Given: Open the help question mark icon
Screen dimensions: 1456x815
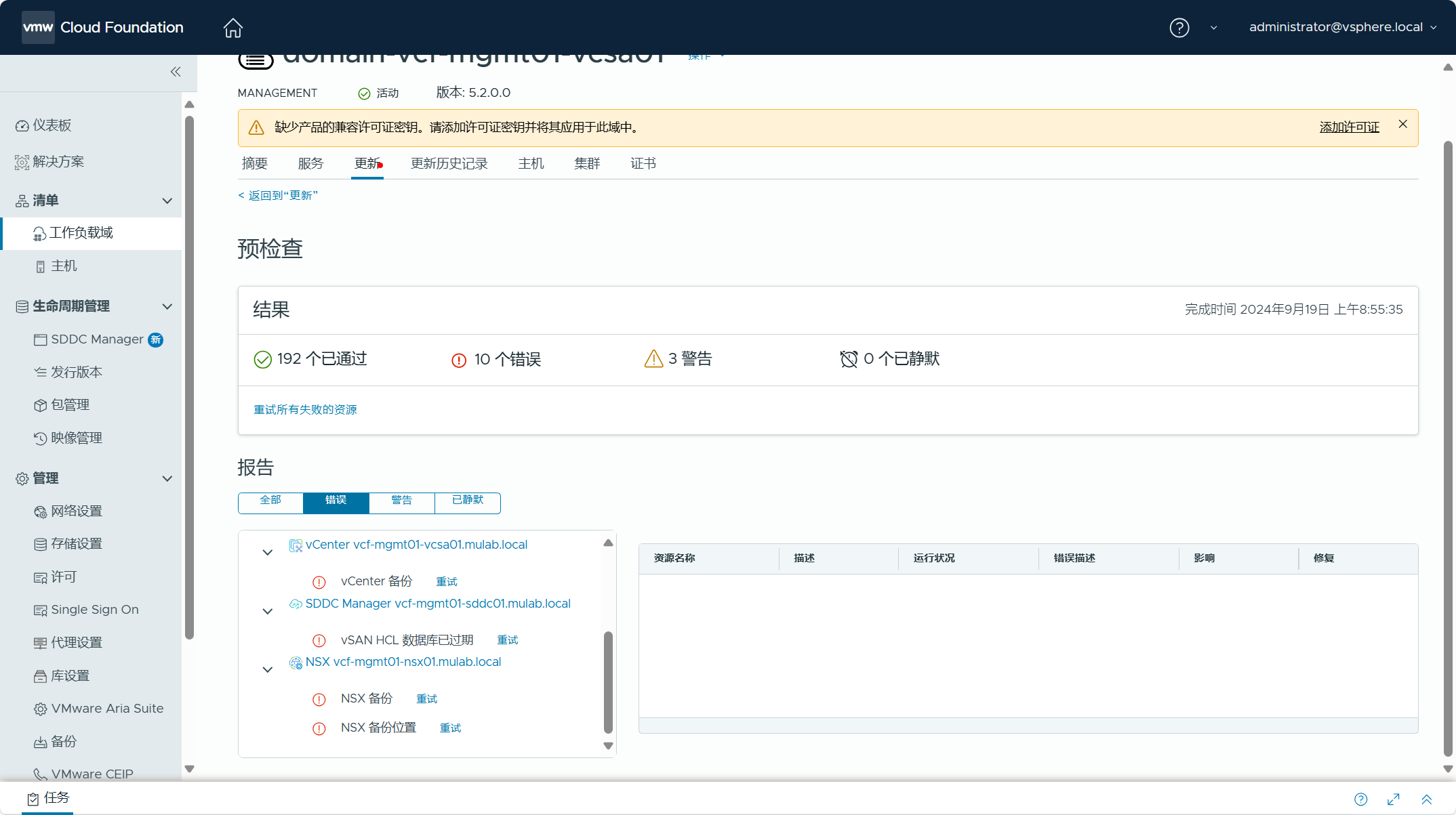Looking at the screenshot, I should pos(1179,28).
